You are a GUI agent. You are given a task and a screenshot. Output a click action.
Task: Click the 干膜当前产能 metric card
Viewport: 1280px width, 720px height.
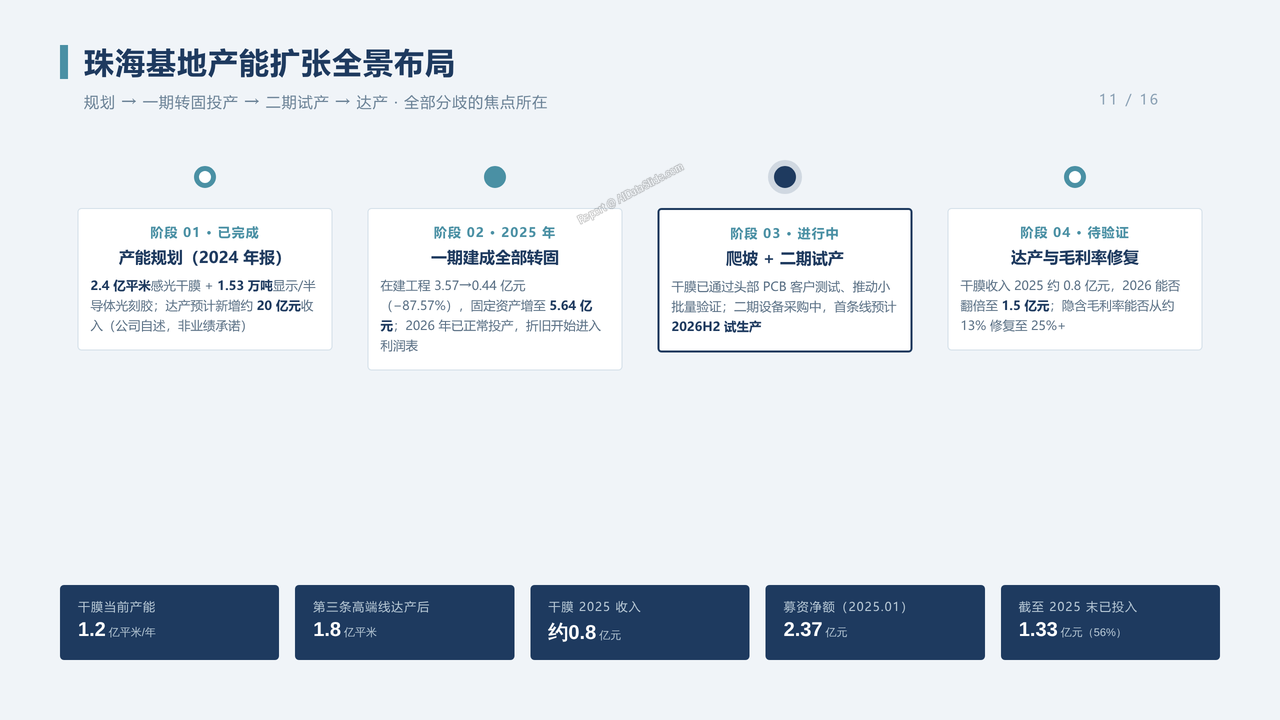[x=169, y=622]
